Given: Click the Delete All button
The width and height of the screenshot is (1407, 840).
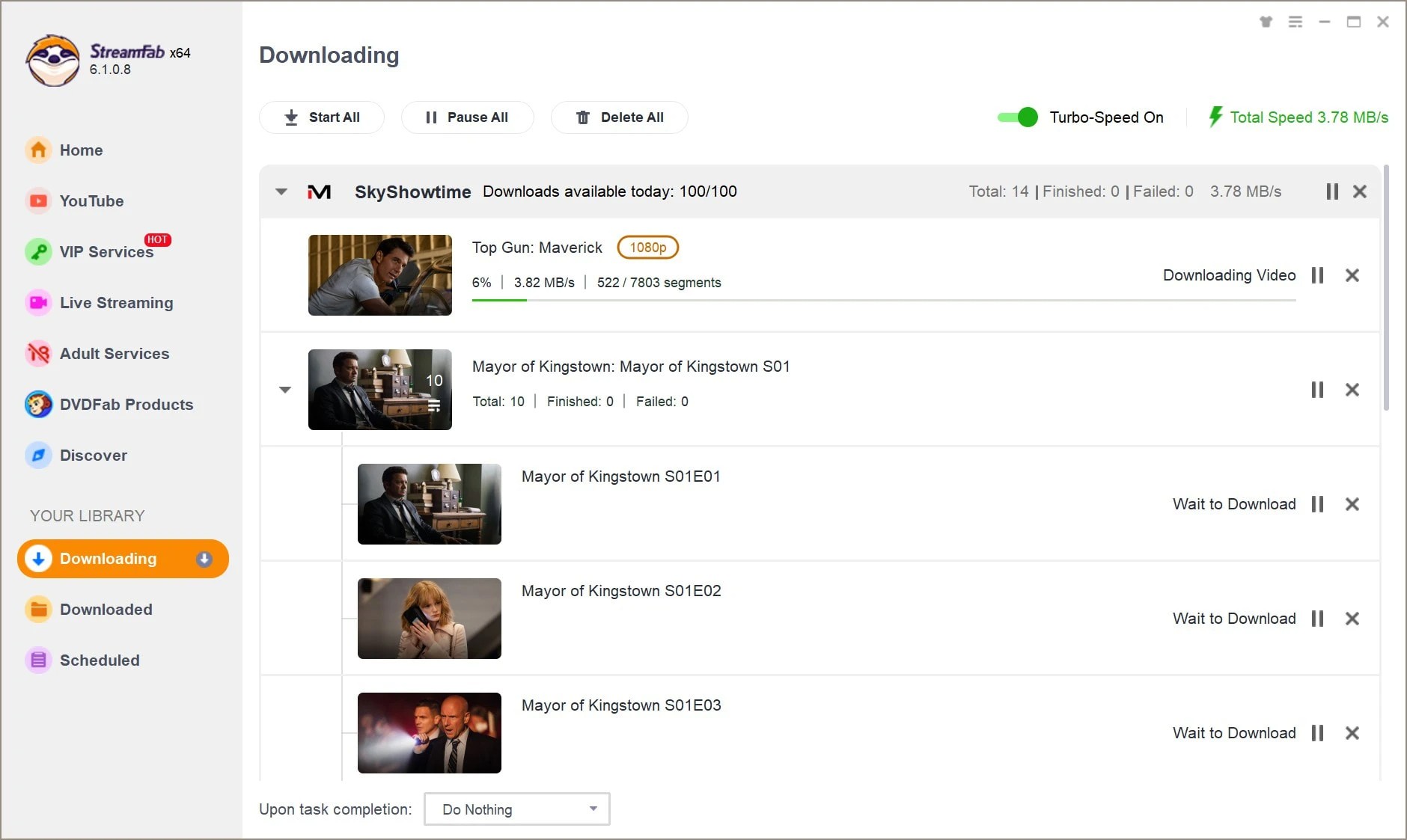Looking at the screenshot, I should tap(619, 117).
